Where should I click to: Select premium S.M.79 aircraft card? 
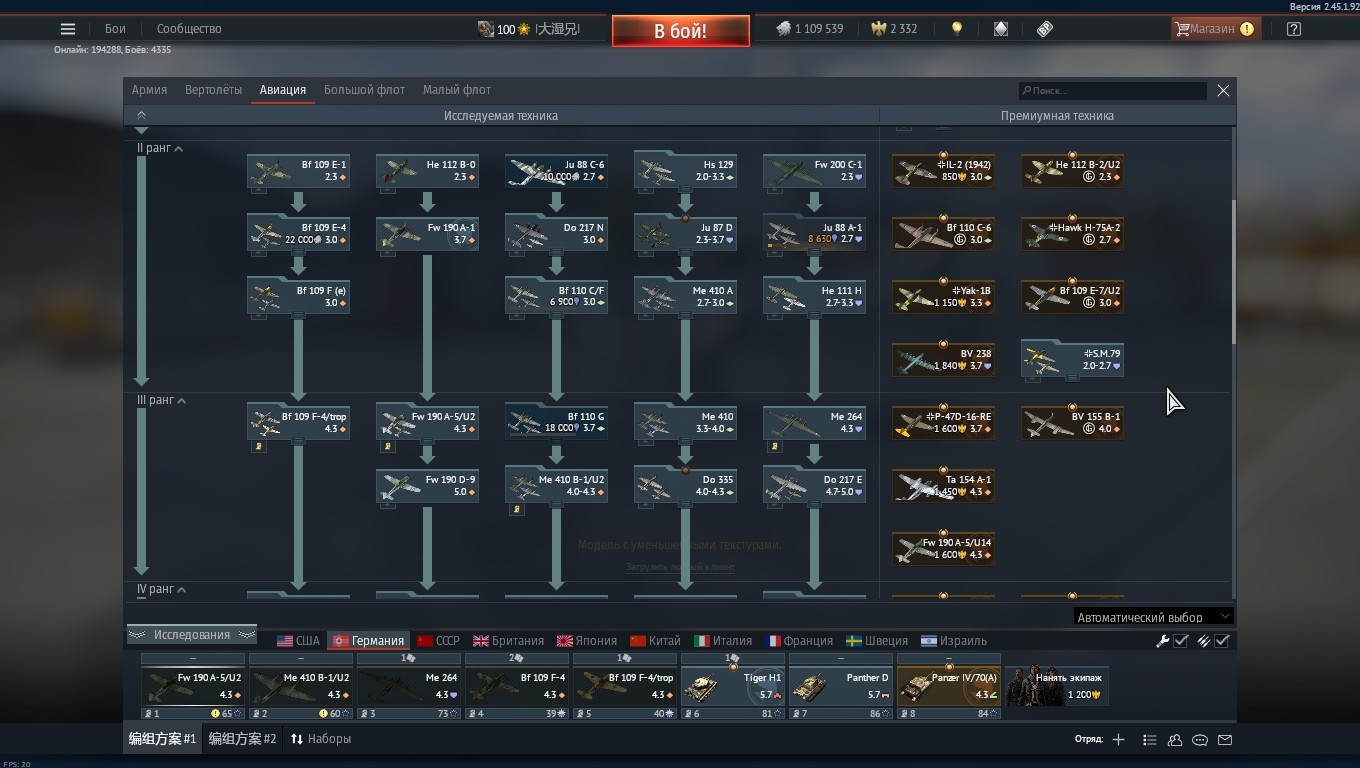[1072, 360]
